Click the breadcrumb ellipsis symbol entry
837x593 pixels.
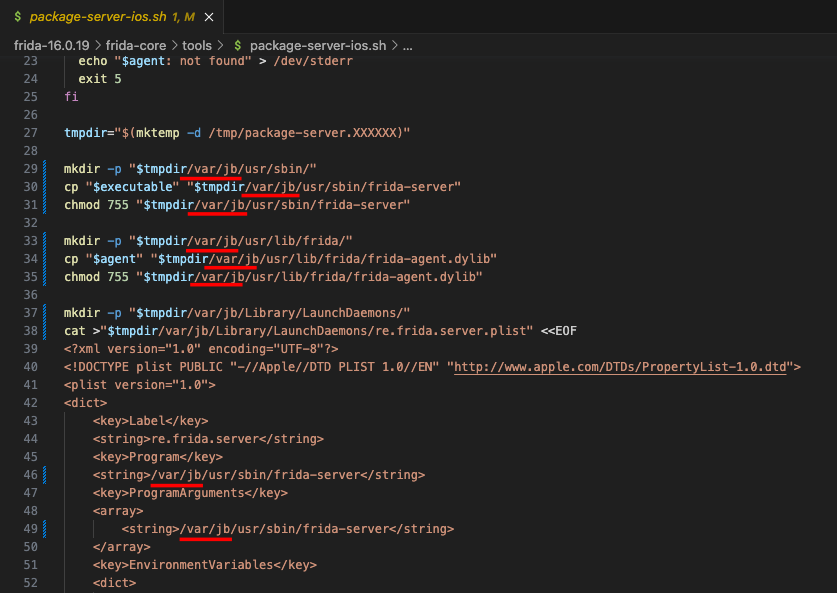pyautogui.click(x=407, y=46)
